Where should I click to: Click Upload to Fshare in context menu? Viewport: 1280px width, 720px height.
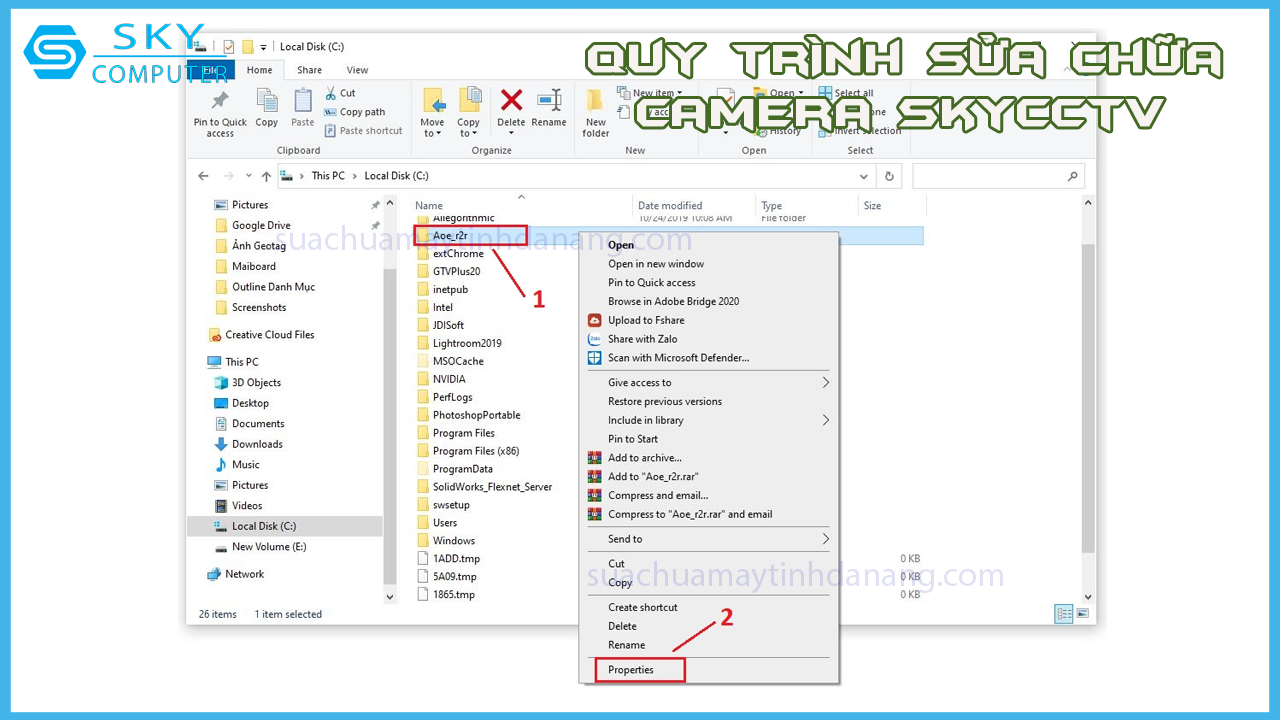pos(646,320)
